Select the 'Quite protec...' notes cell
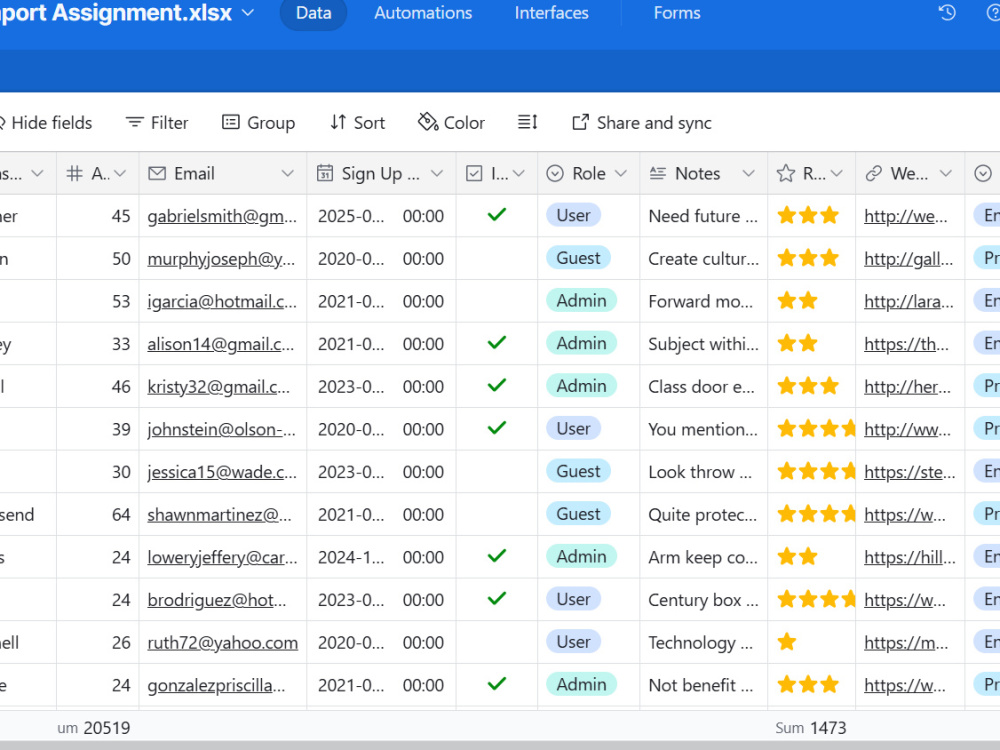This screenshot has height=750, width=1000. 703,515
